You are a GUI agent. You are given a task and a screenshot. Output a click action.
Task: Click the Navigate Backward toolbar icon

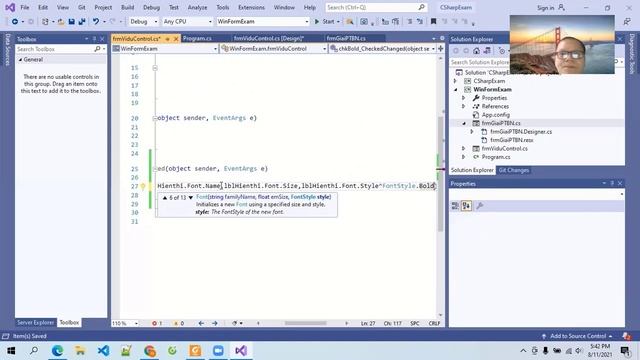pos(15,22)
